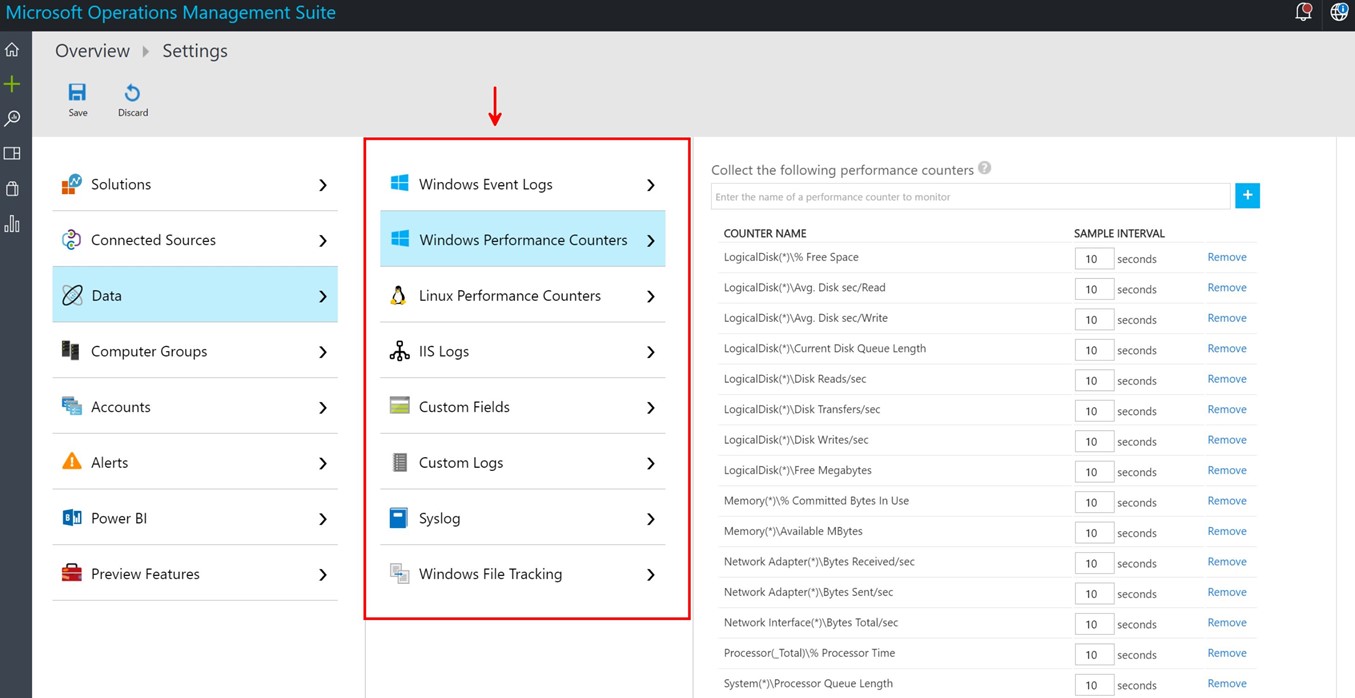The image size is (1355, 698).
Task: Edit sample interval for LogicalDisk Disk Transfers/sec
Action: [1093, 411]
